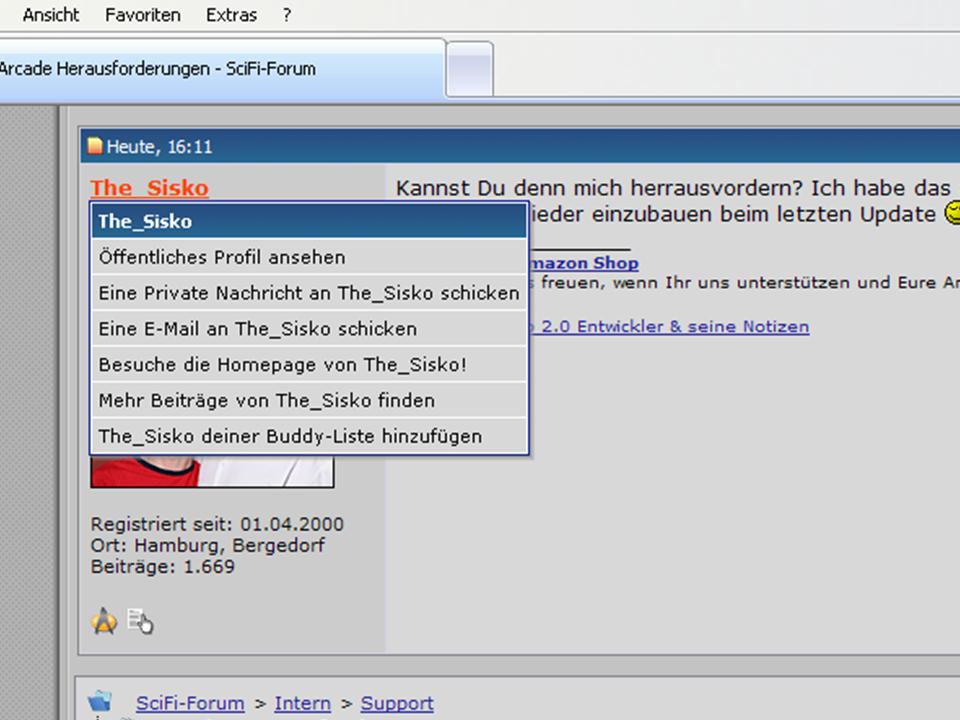Click the Starfleet badge icon under the profile
960x720 pixels.
coord(104,621)
